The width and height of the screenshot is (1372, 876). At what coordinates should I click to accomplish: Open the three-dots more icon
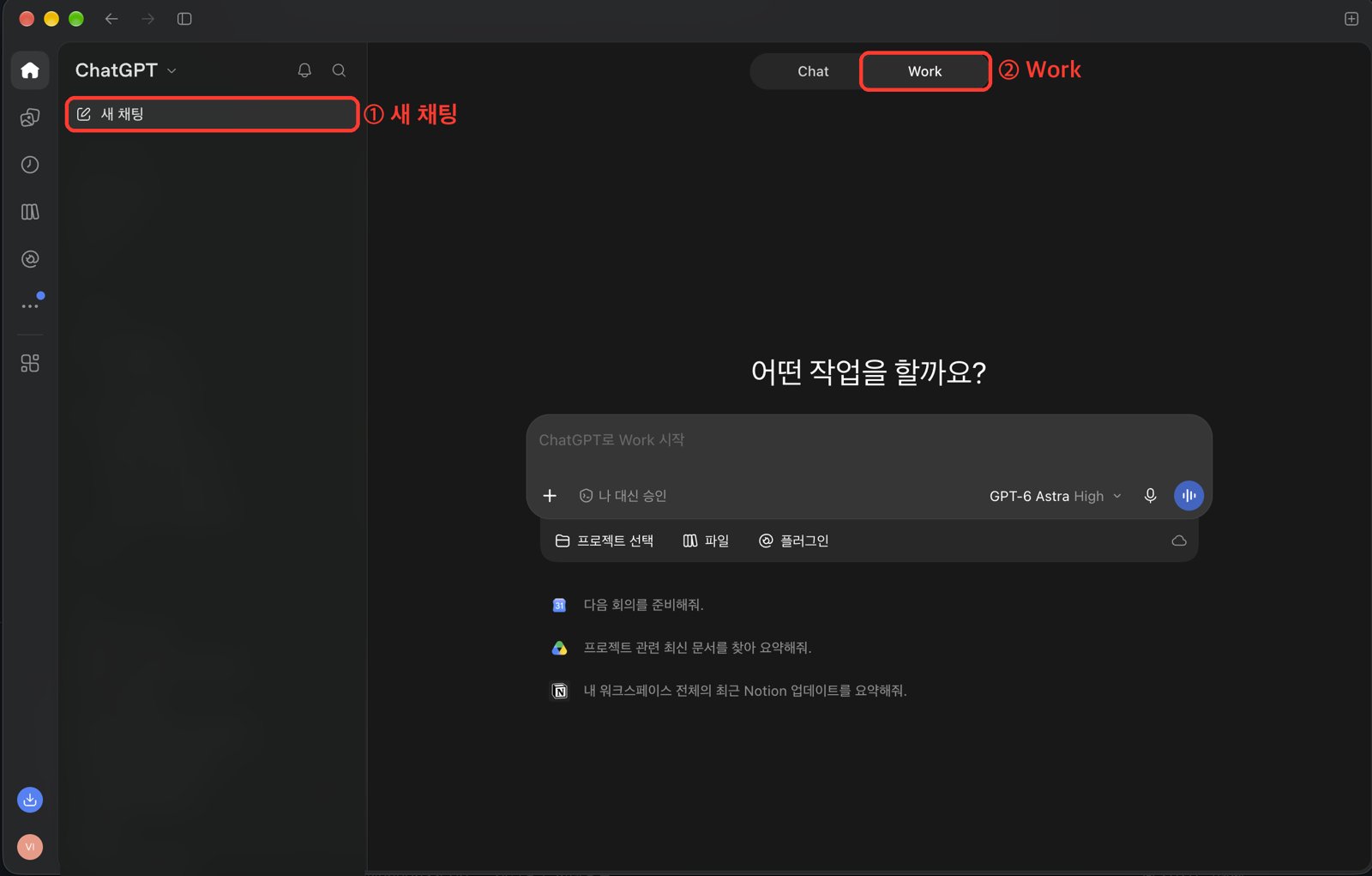[30, 305]
